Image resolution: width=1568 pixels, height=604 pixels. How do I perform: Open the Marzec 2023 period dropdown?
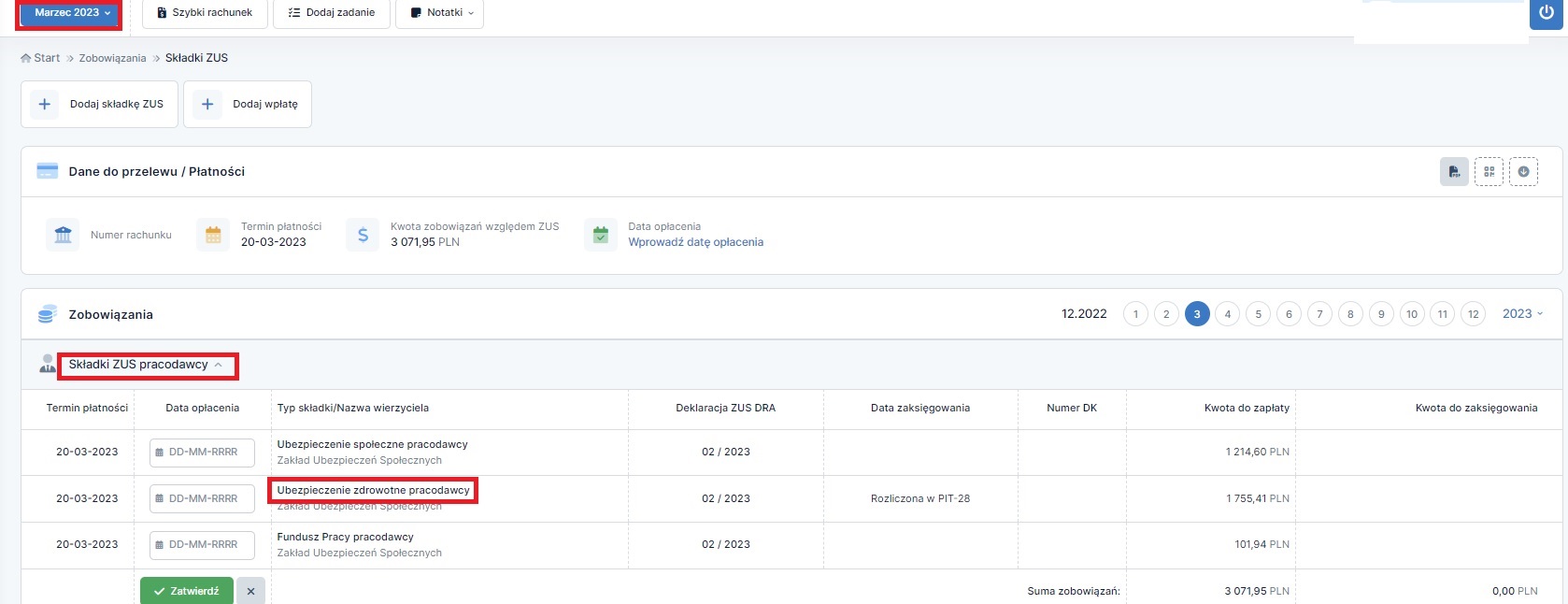pos(72,13)
